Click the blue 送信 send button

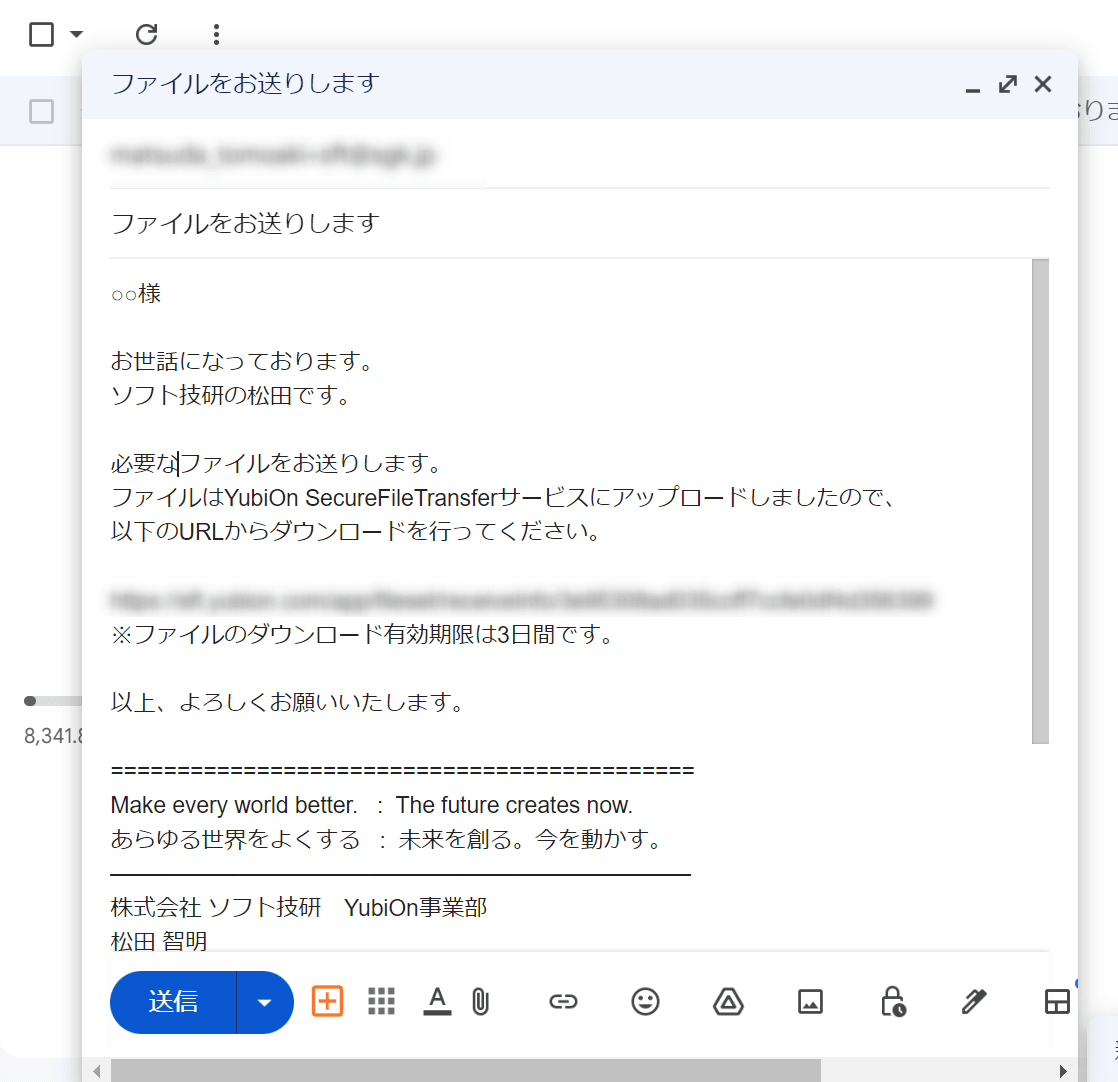tap(173, 1001)
